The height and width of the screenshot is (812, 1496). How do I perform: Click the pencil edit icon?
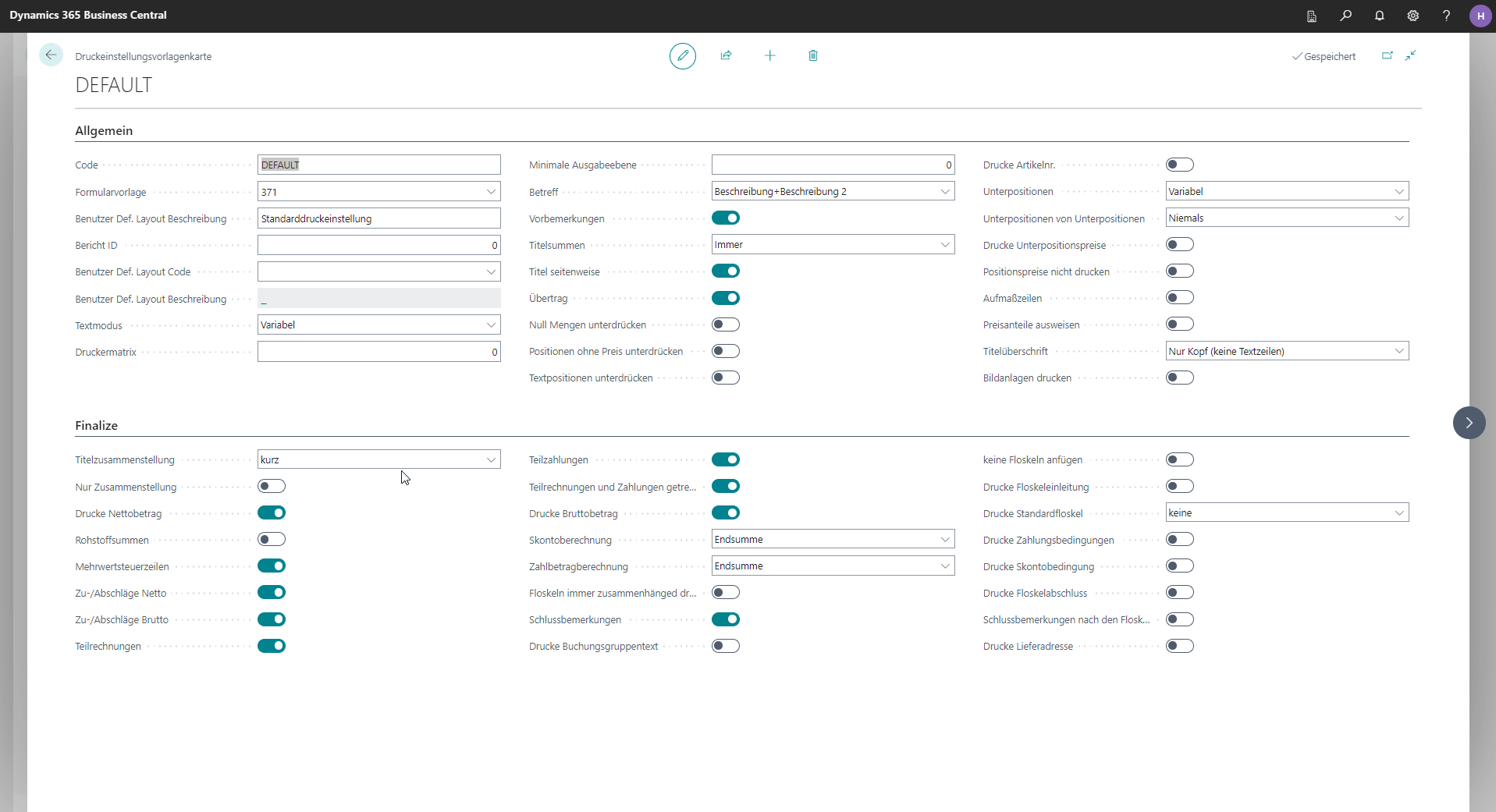[682, 55]
